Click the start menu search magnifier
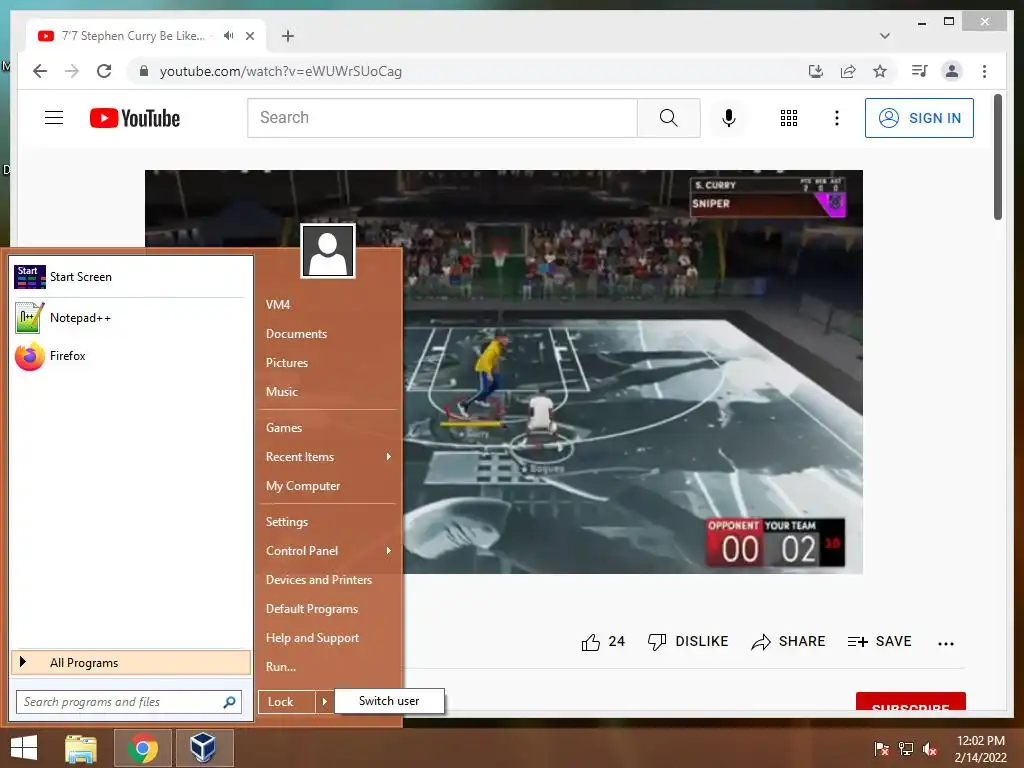 [x=229, y=702]
